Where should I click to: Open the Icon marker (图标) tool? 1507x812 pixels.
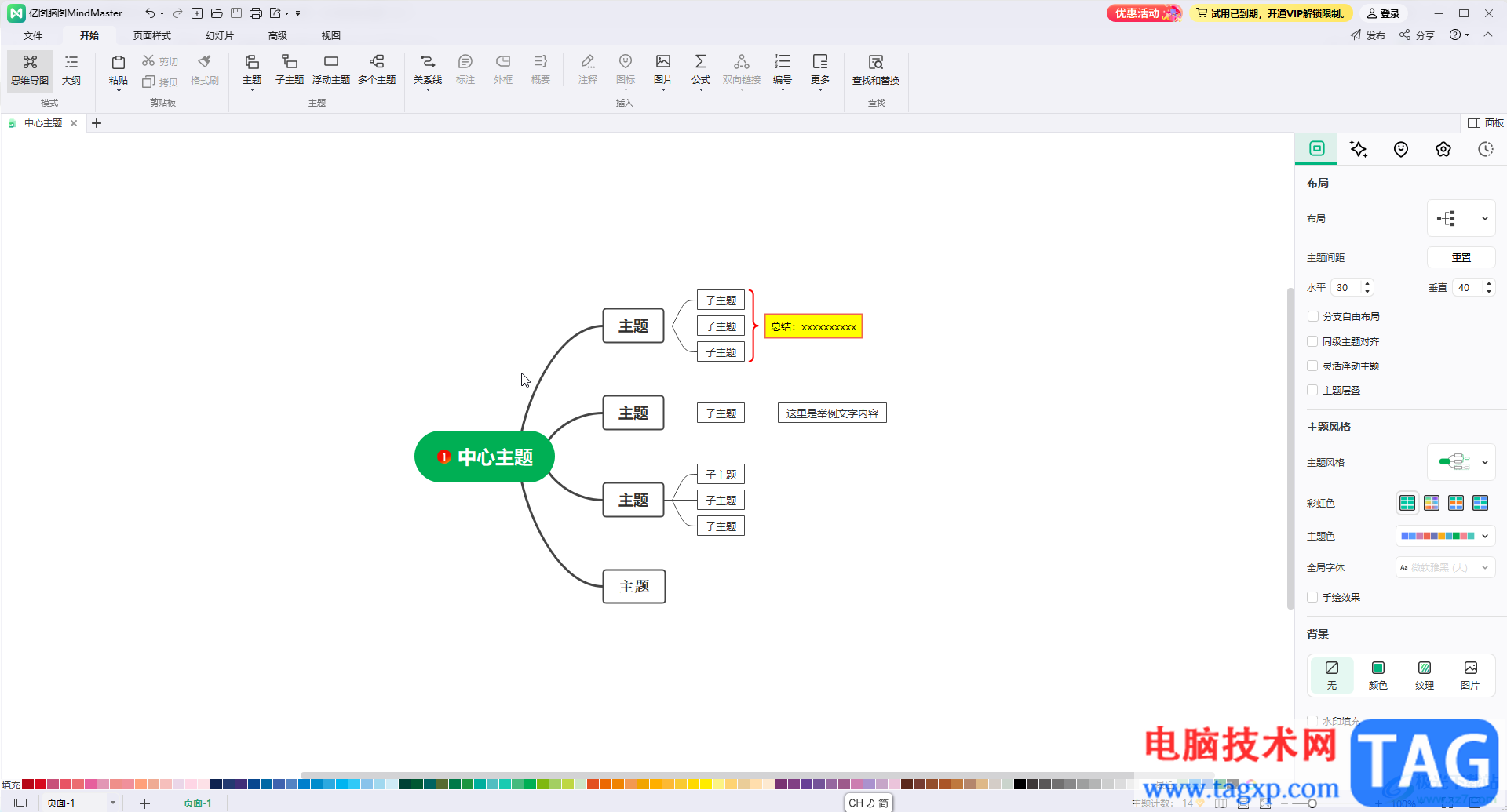pyautogui.click(x=626, y=70)
